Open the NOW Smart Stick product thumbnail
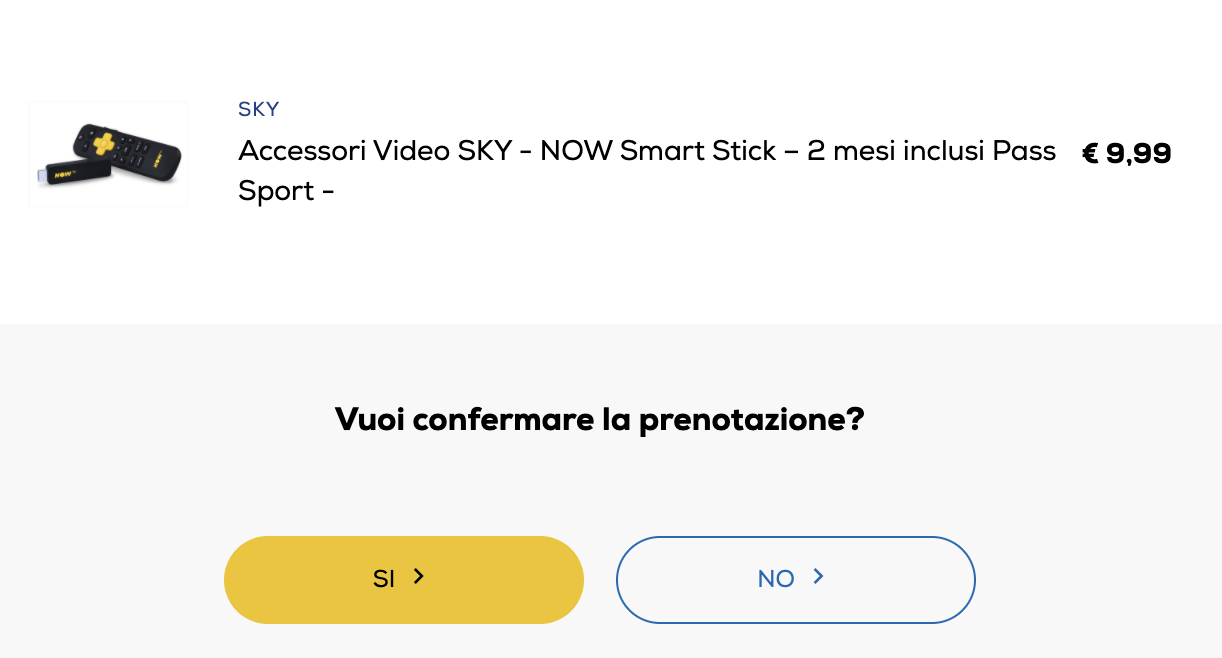1222x658 pixels. (108, 154)
